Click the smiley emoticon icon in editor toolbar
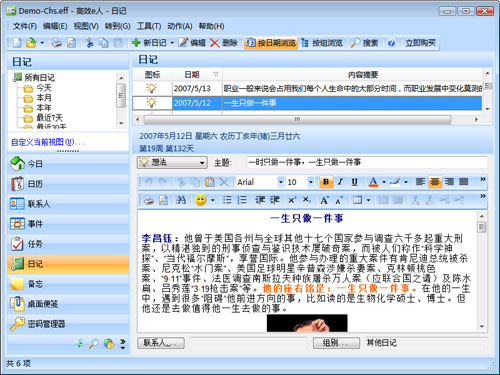The image size is (500, 375). pyautogui.click(x=200, y=200)
